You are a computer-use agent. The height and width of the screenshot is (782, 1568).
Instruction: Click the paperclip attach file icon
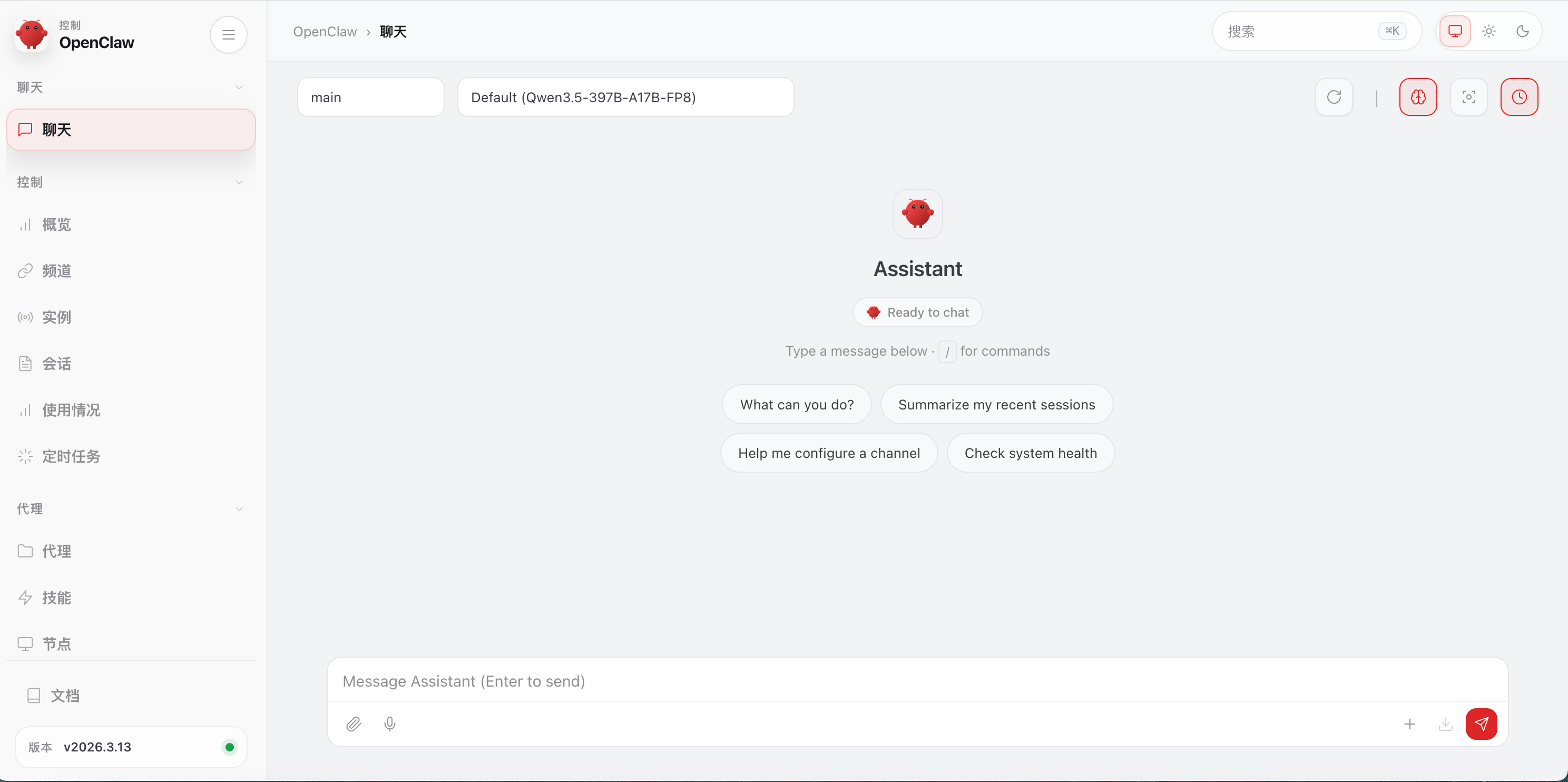[x=354, y=724]
